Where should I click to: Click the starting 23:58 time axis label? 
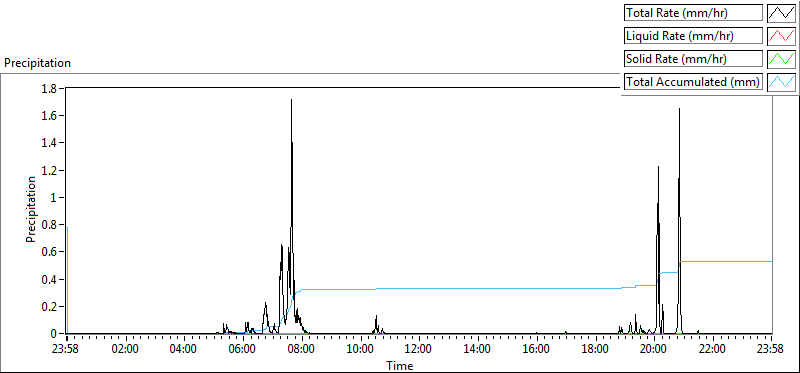pyautogui.click(x=66, y=350)
